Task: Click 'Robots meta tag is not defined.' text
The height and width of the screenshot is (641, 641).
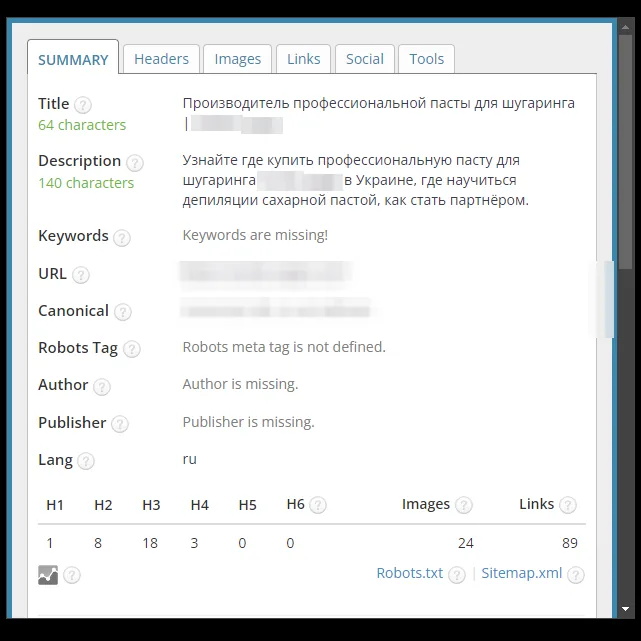Action: coord(284,347)
